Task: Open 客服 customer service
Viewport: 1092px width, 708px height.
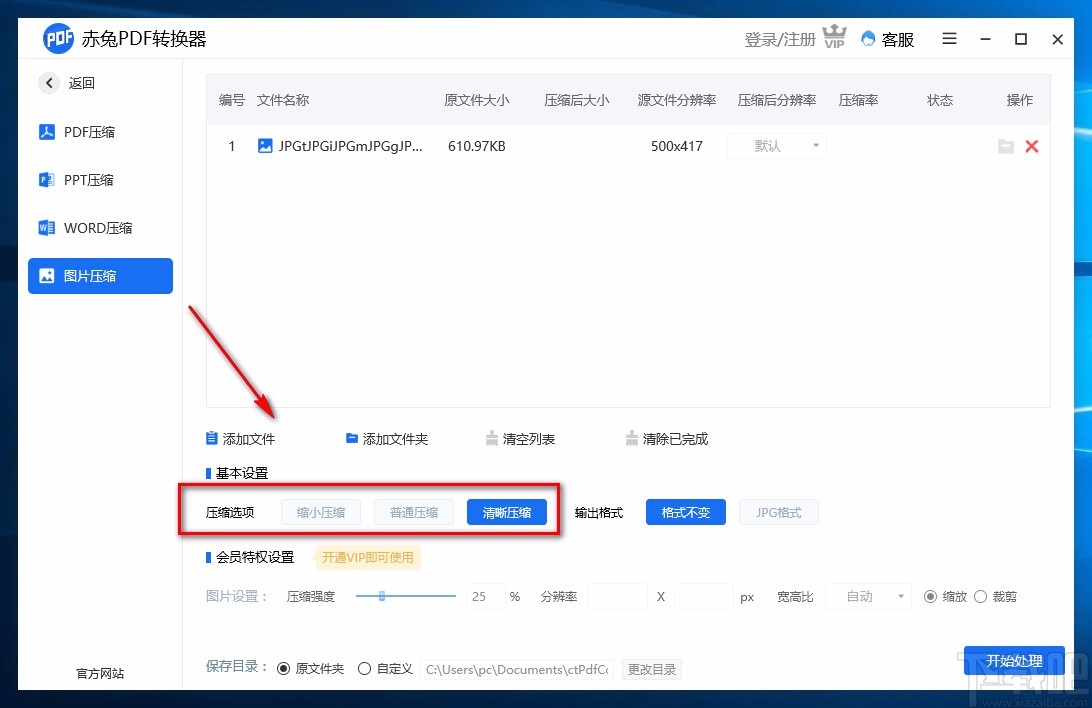Action: (x=887, y=39)
